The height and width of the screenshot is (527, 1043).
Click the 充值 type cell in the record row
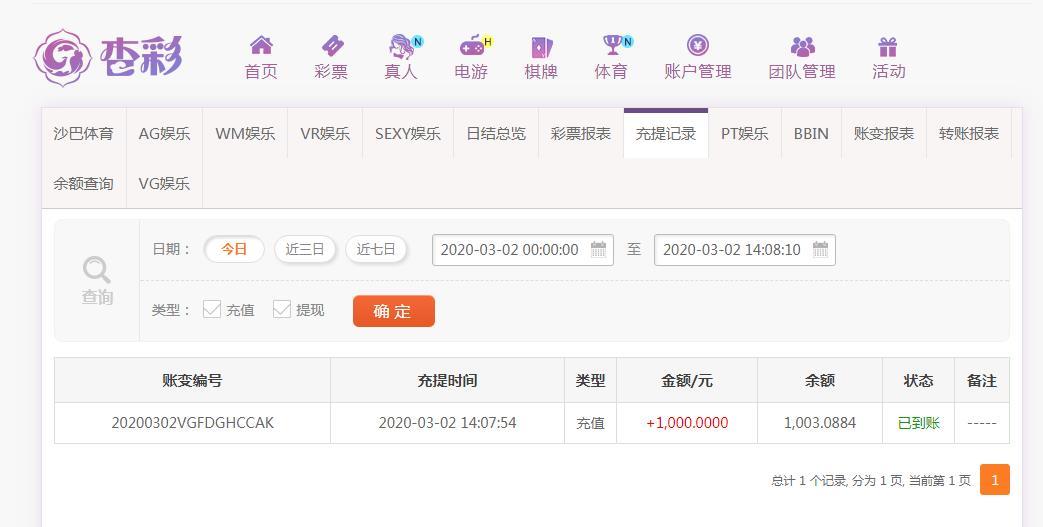(x=590, y=423)
